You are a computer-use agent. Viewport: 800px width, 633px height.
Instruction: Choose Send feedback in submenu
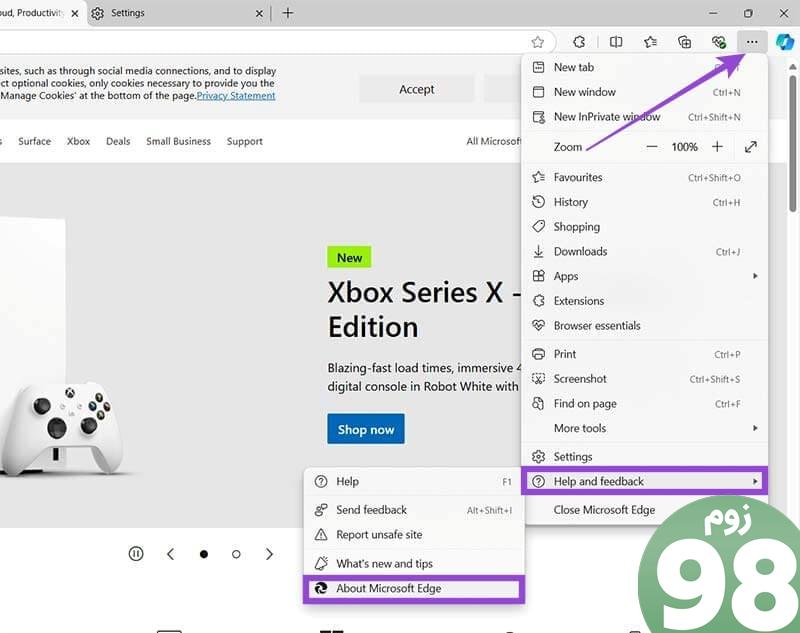coord(414,510)
